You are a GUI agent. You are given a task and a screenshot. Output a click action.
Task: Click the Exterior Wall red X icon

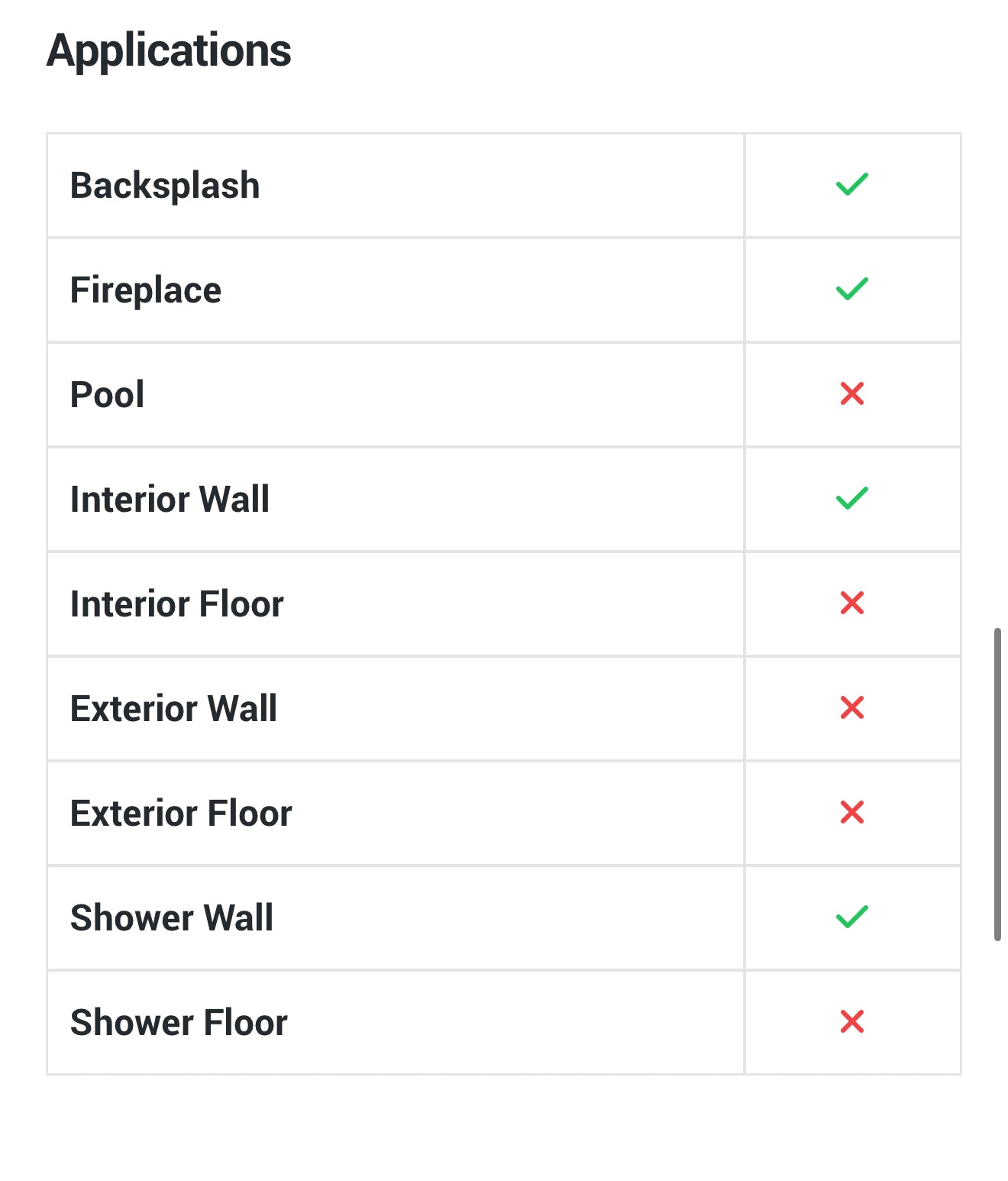click(851, 708)
